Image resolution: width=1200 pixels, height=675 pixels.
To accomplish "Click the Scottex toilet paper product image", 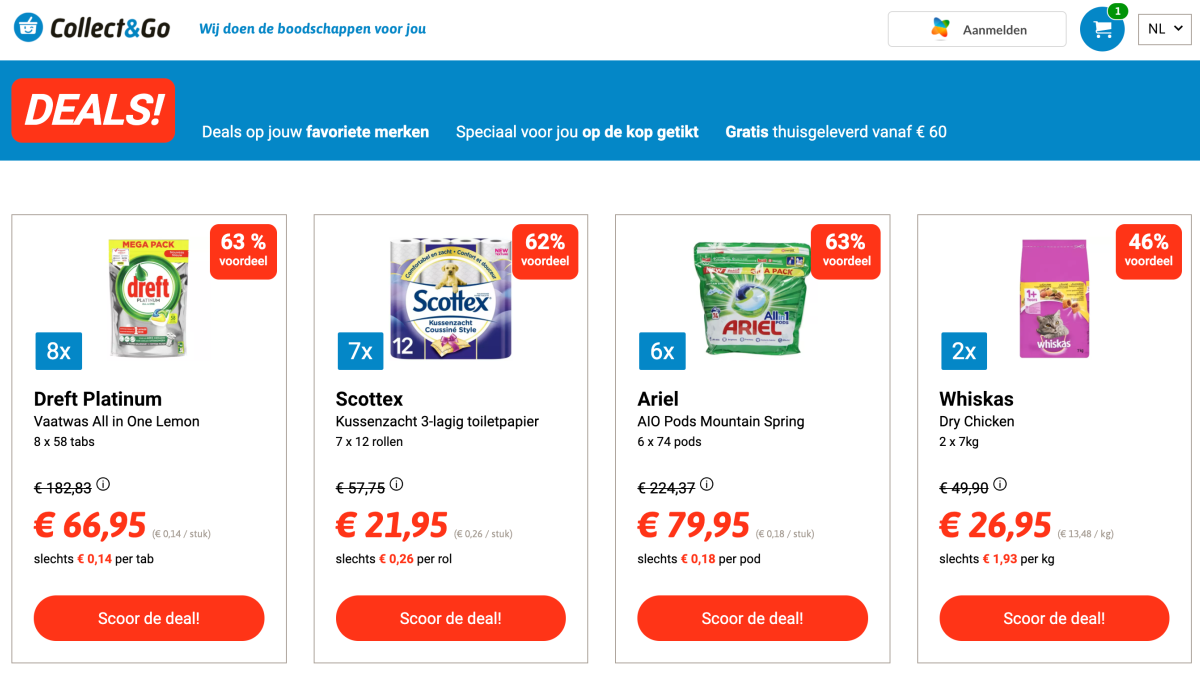I will click(450, 297).
